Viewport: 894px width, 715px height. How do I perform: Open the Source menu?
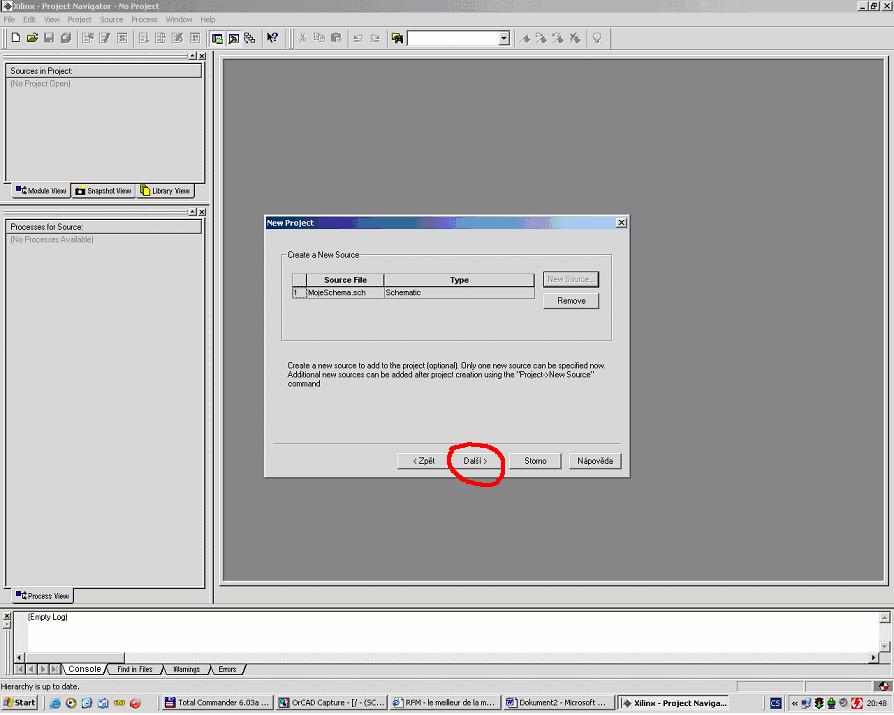(111, 19)
